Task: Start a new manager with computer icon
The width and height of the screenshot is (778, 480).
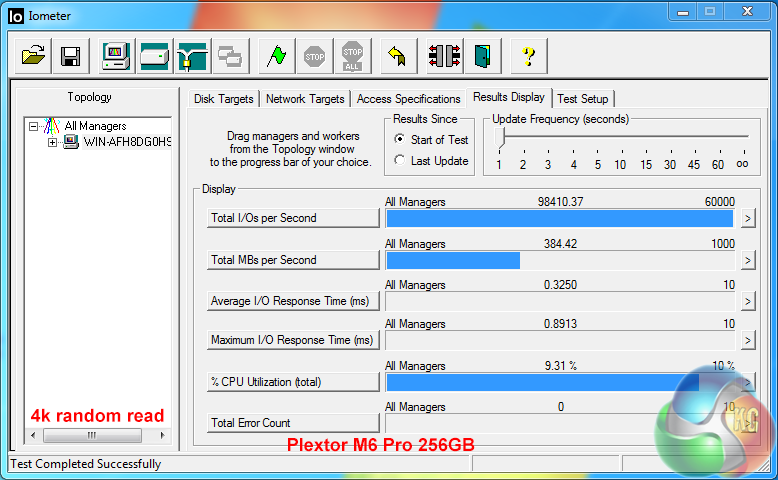Action: (116, 56)
